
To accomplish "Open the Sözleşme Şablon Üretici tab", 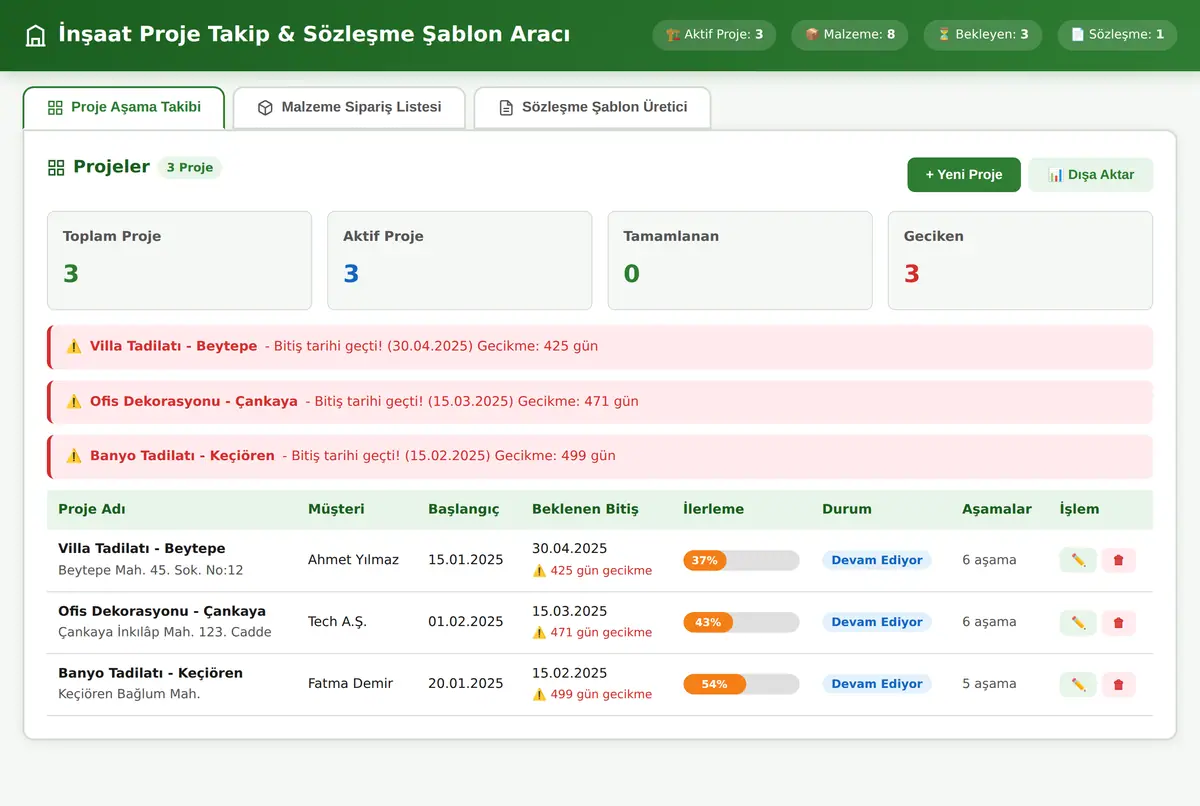I will pos(592,107).
